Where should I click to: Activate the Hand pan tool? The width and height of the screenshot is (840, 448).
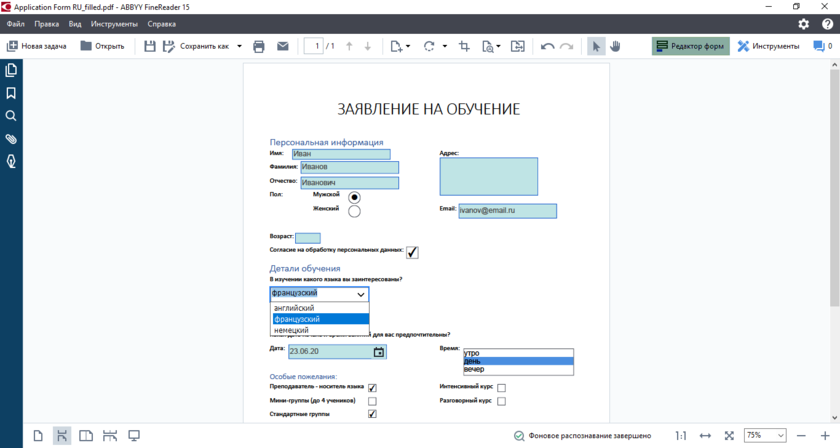tap(616, 46)
